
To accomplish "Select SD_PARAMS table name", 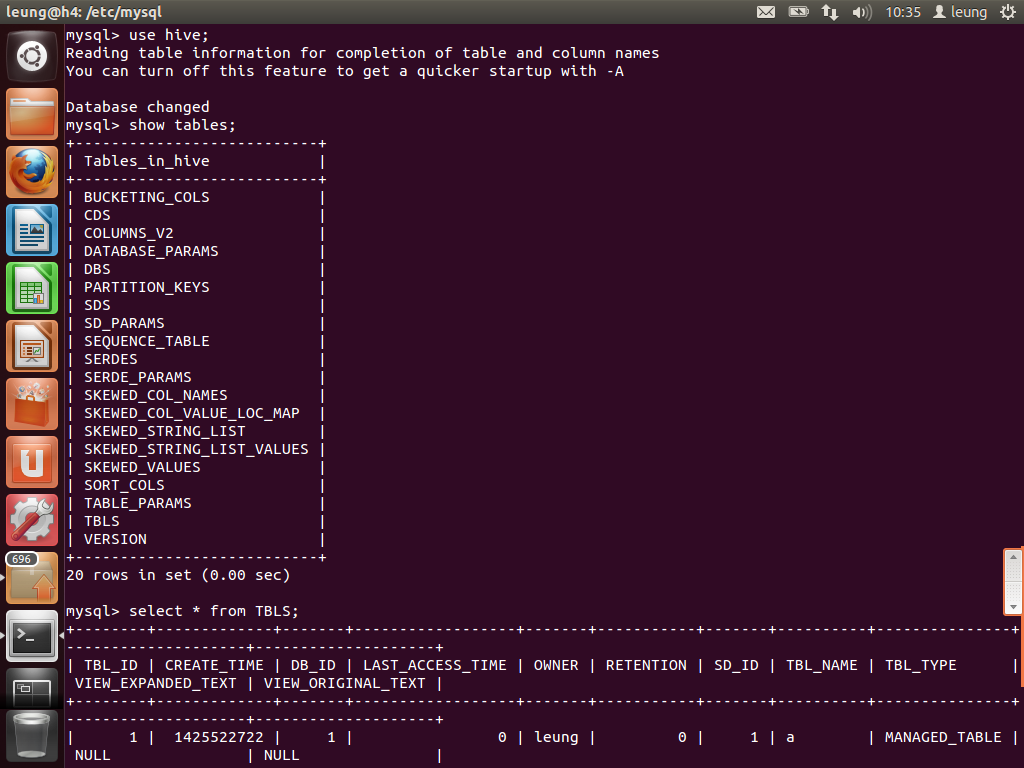I will pos(124,323).
